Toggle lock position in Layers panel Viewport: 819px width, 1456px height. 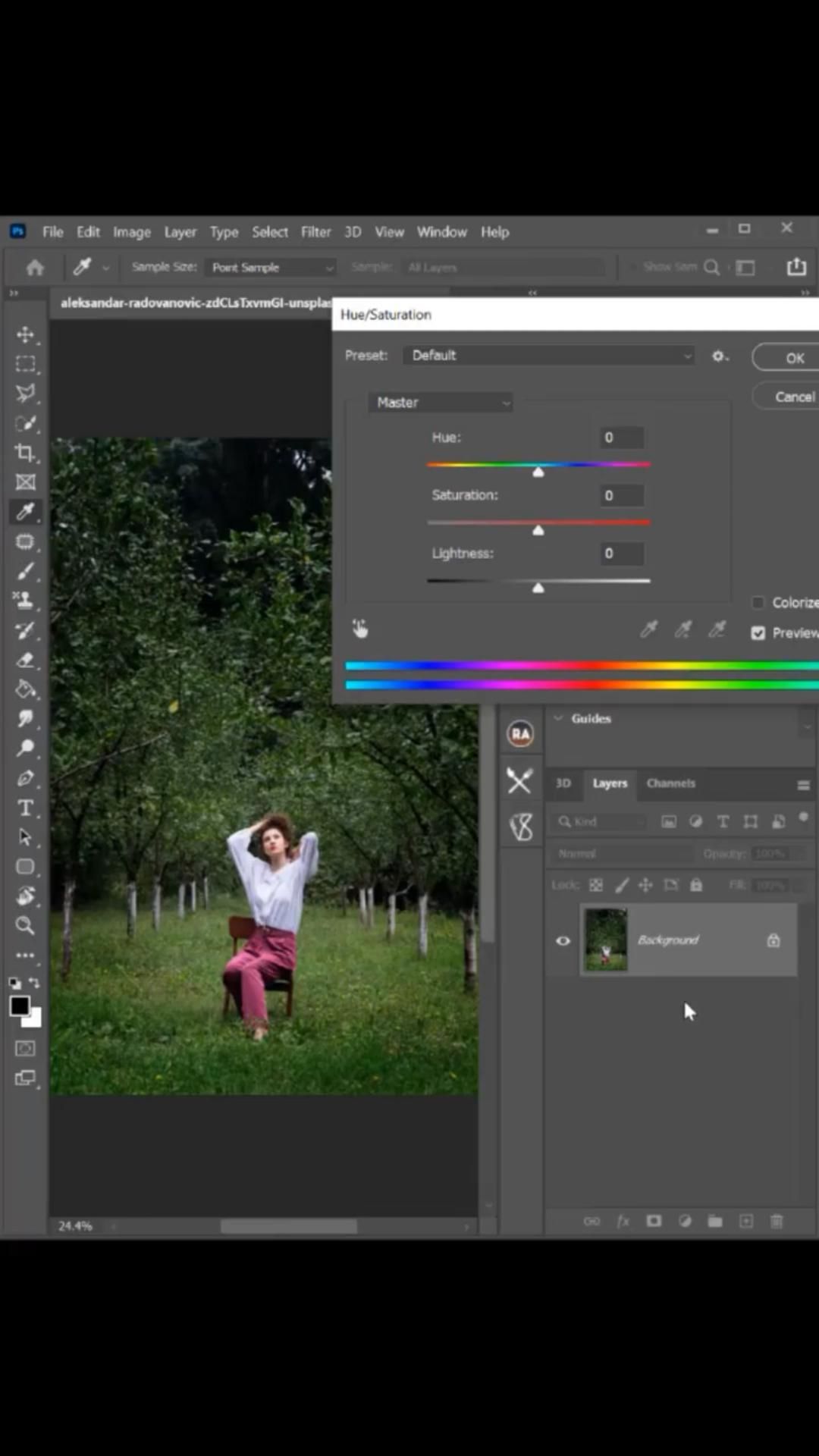point(646,885)
